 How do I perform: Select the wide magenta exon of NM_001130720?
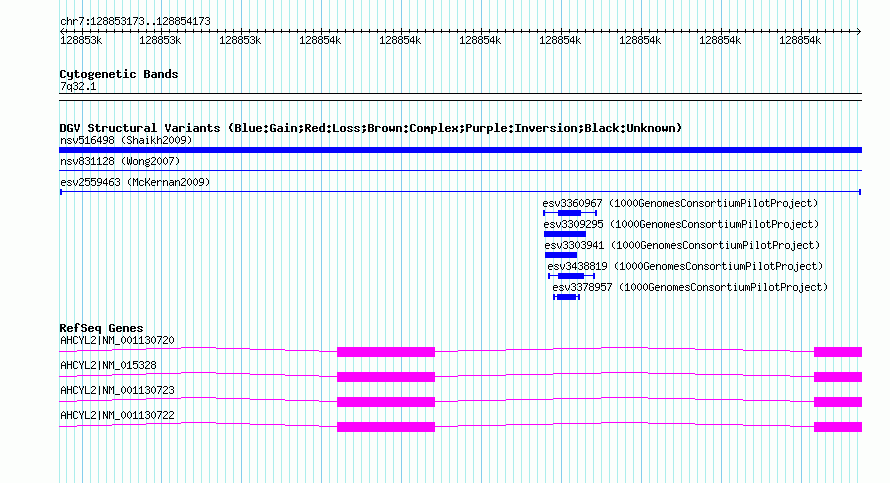(x=386, y=352)
